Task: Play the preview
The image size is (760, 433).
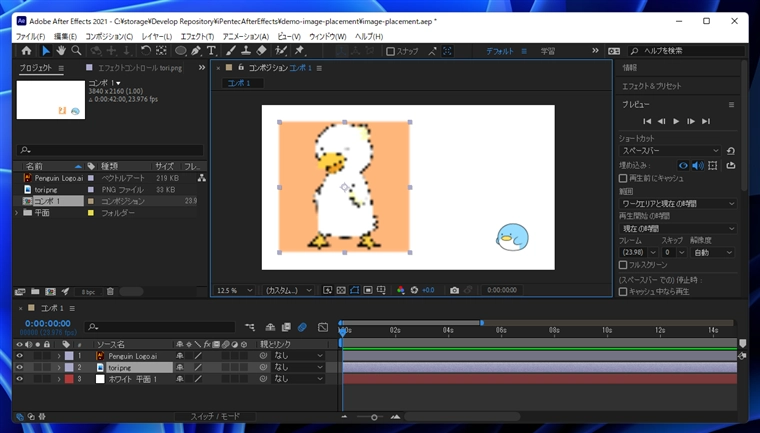Action: [x=676, y=121]
